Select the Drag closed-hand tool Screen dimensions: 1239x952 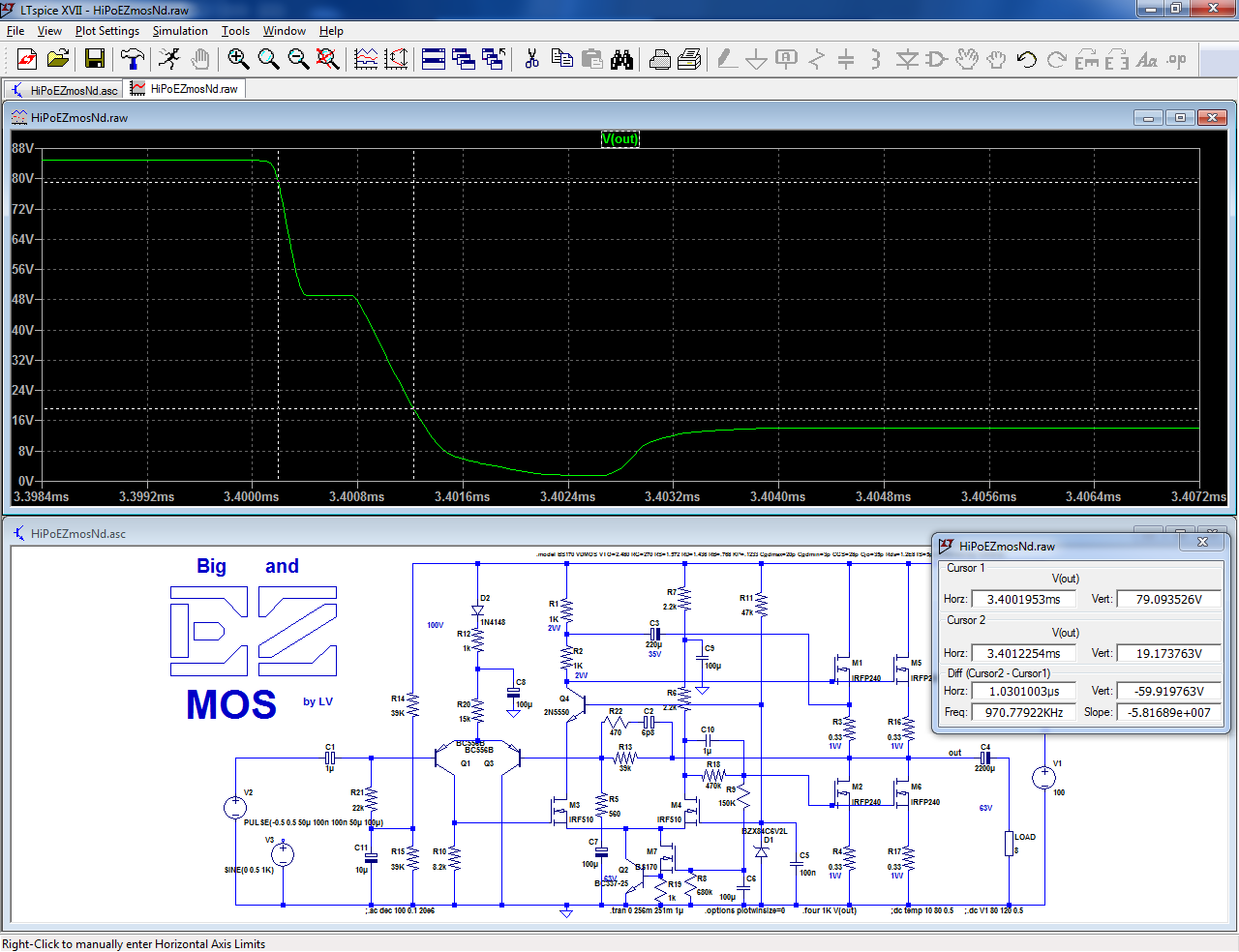[996, 59]
